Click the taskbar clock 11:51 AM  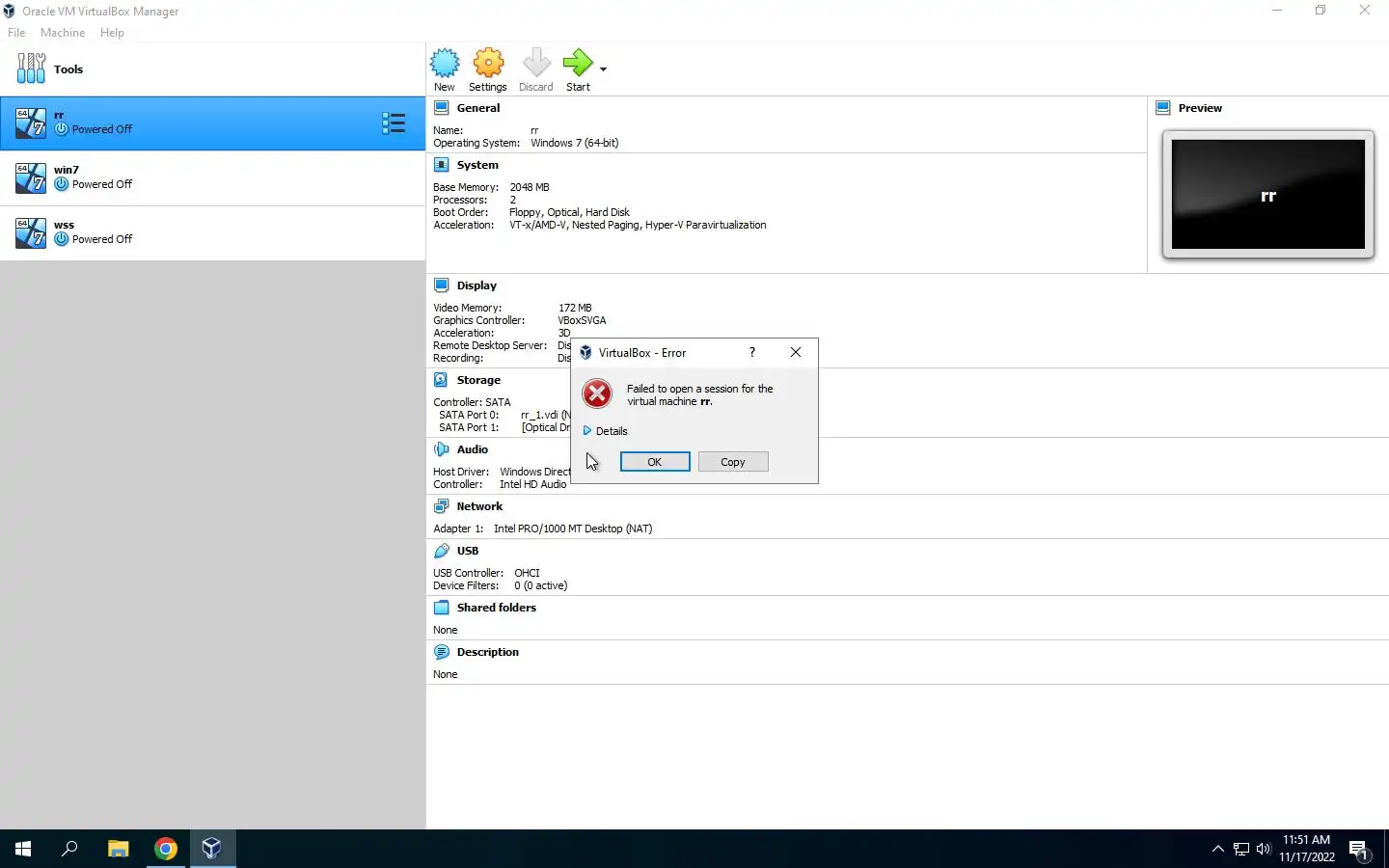(x=1307, y=840)
